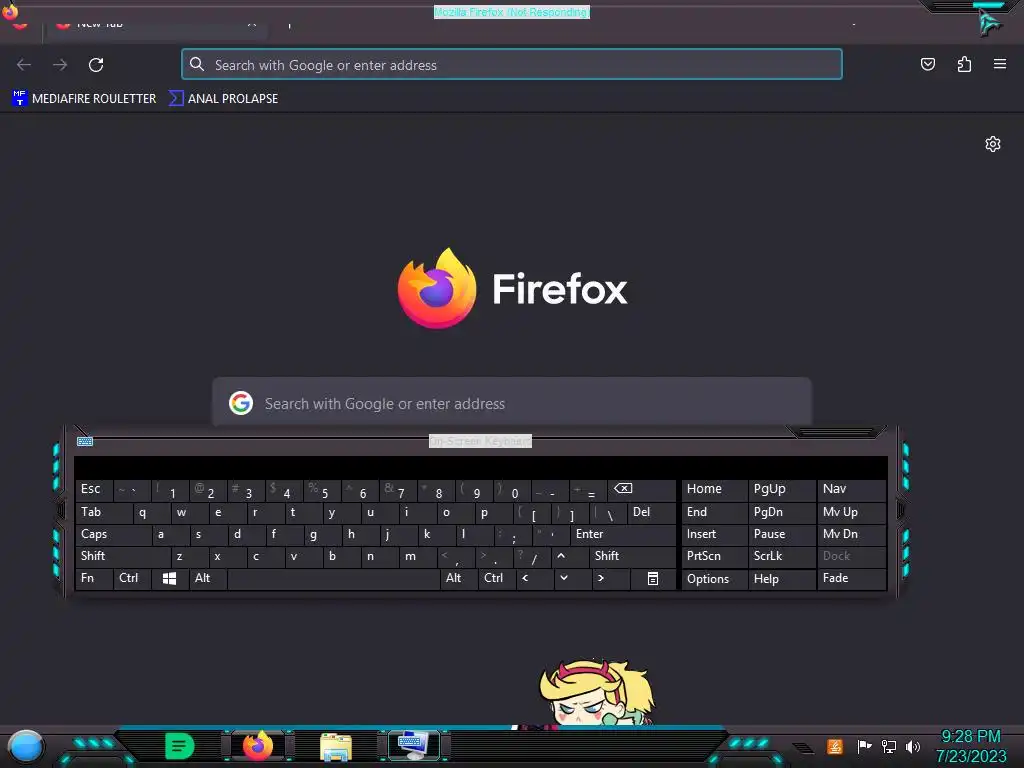Click the spacebar on the keyboard
1024x768 pixels.
point(333,579)
